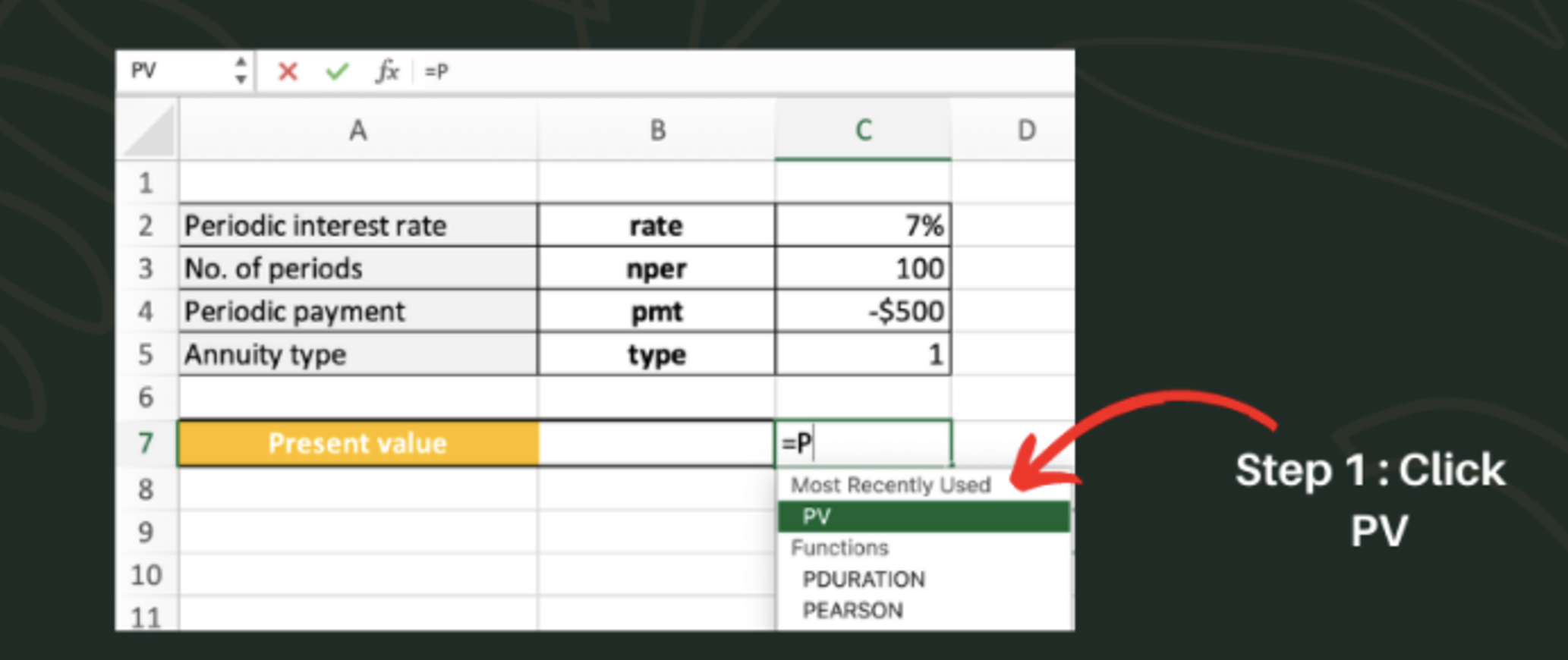Click the 'Periodic payment' cell
1568x660 pixels.
click(358, 311)
